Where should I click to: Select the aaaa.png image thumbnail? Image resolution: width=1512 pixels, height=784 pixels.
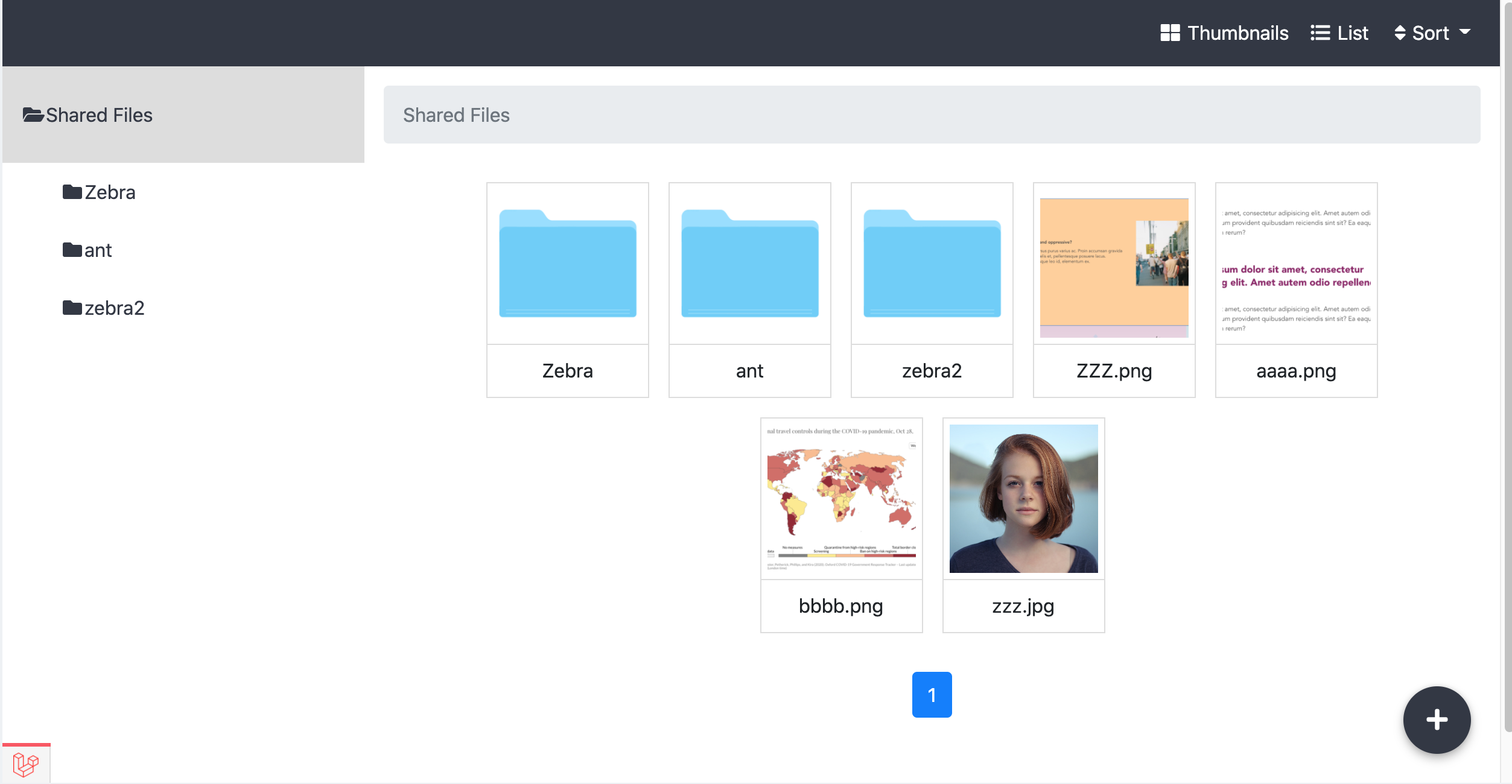(x=1297, y=264)
